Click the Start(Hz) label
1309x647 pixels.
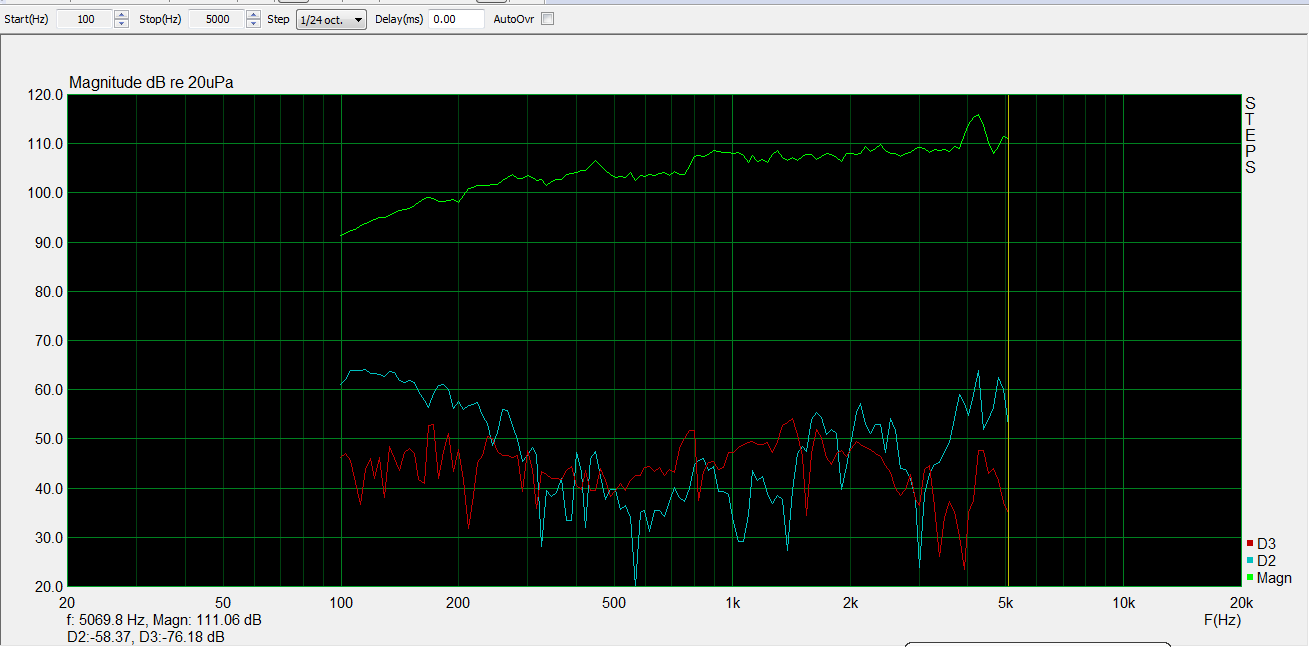pyautogui.click(x=26, y=19)
